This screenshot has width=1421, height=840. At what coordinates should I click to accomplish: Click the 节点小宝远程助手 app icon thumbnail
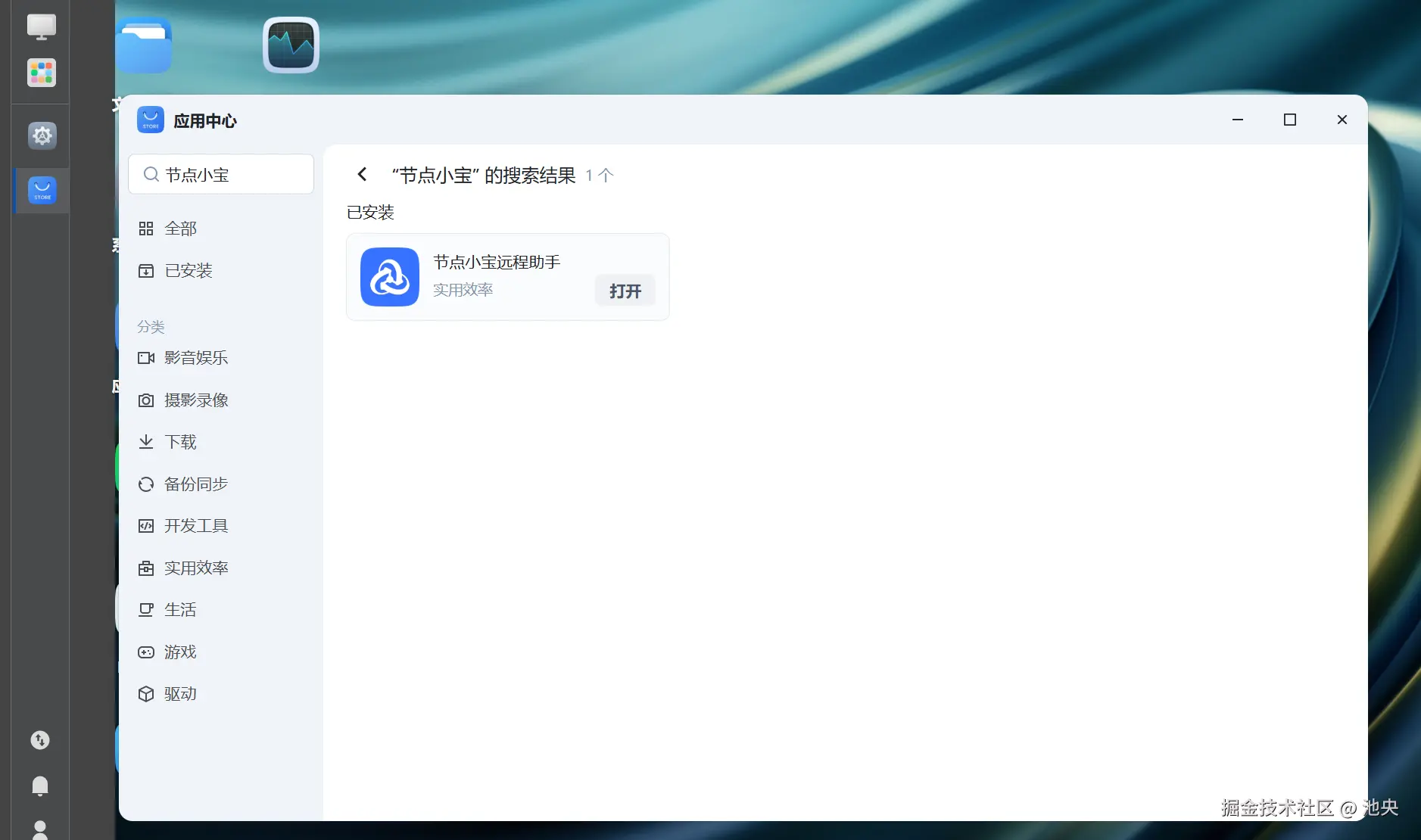(389, 277)
